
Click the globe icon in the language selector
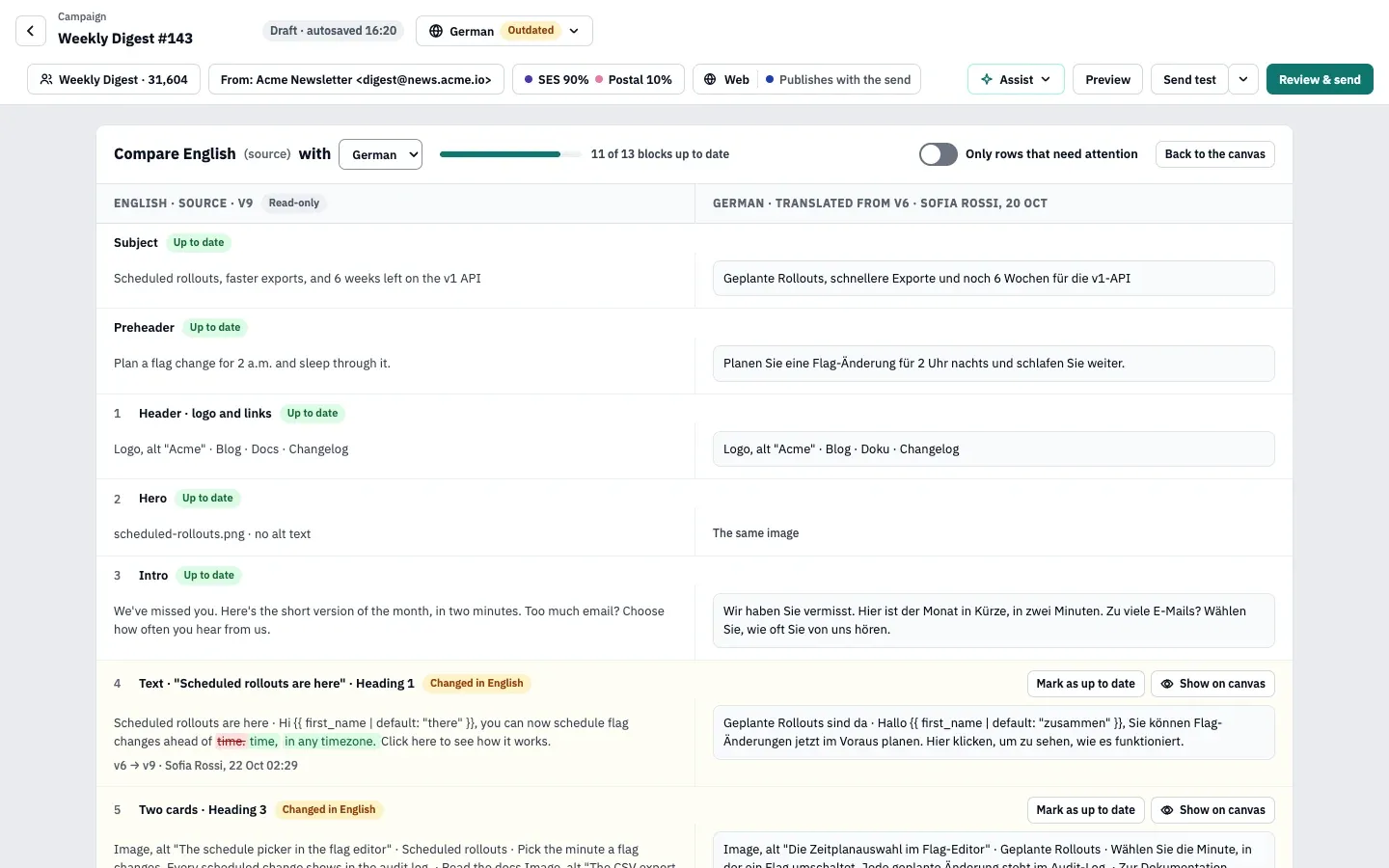point(436,31)
